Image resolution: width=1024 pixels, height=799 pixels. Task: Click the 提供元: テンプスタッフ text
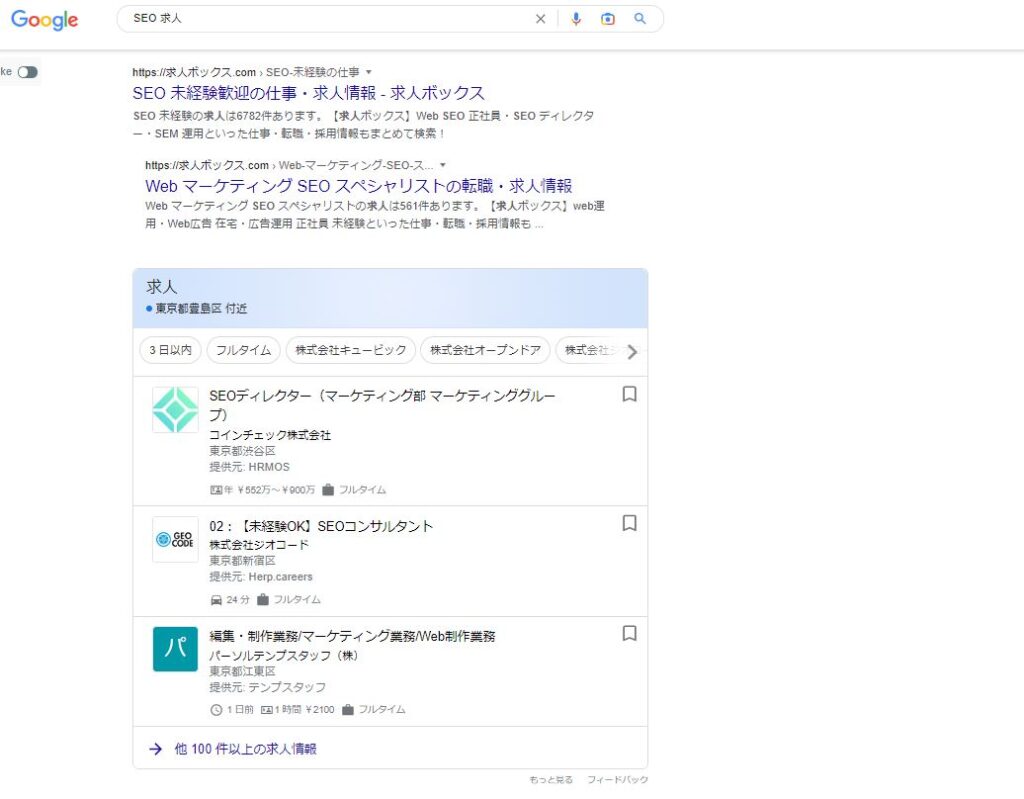point(267,687)
